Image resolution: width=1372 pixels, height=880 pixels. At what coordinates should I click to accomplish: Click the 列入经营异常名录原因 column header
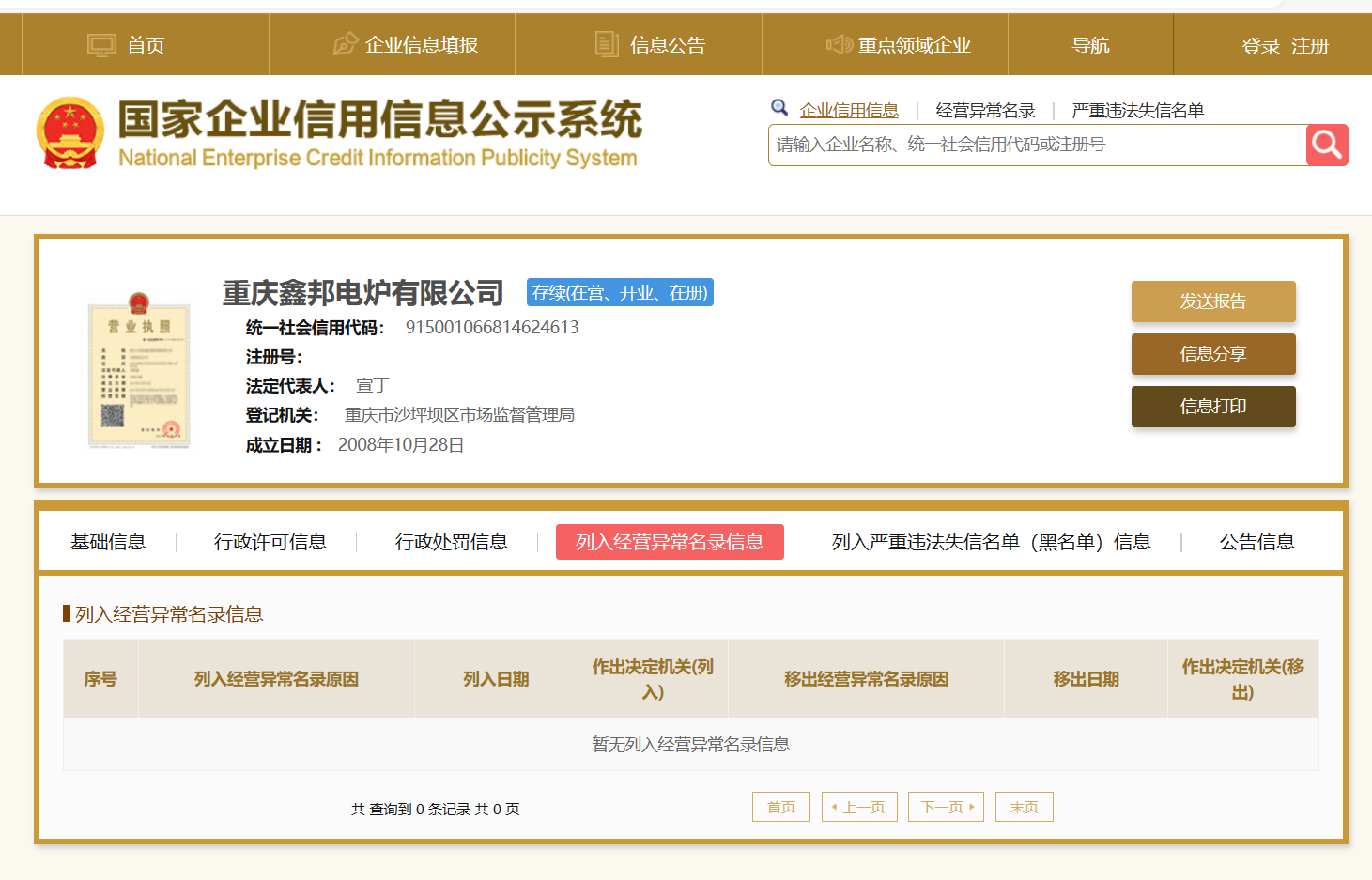point(276,679)
